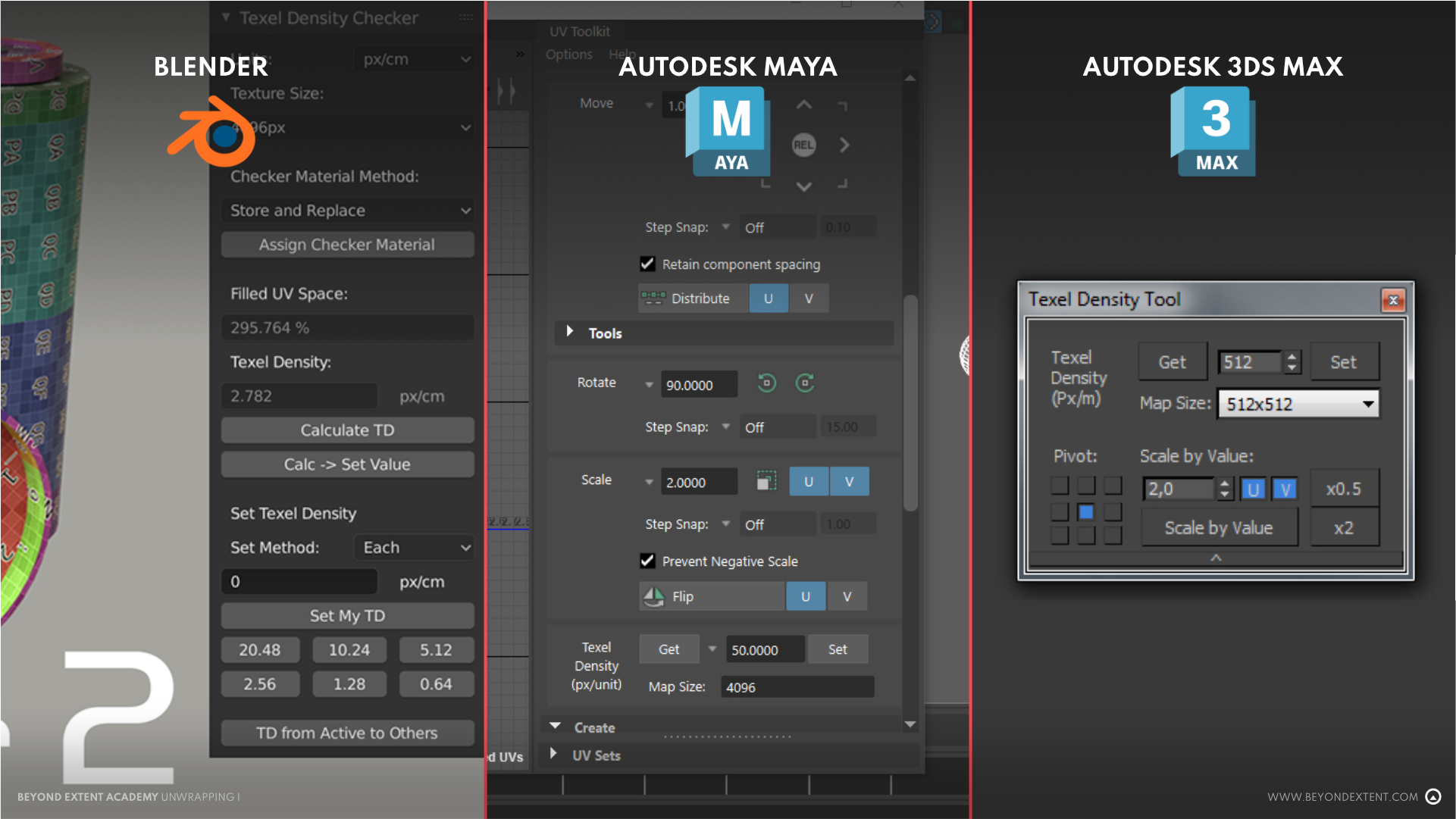Click the x0.5 scale button
Screen dimensions: 1456x819
click(x=1343, y=489)
